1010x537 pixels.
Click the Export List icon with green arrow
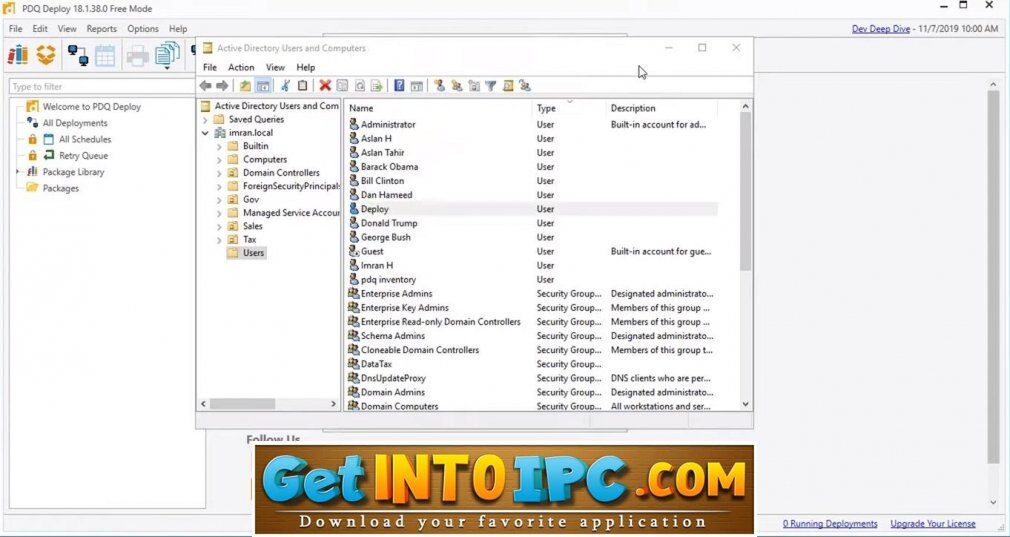(x=377, y=86)
